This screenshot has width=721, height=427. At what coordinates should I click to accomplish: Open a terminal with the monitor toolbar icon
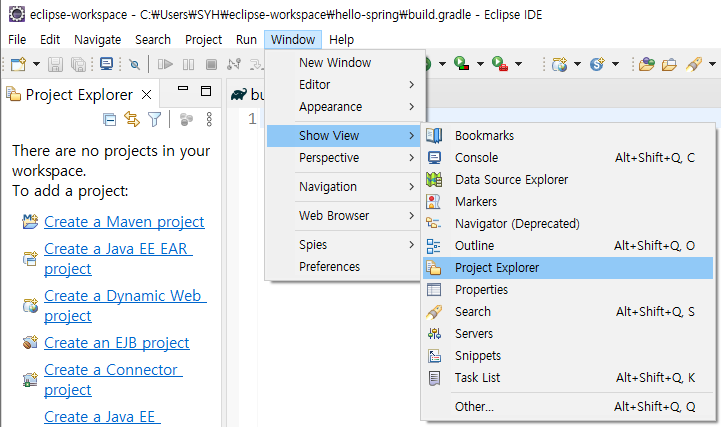pyautogui.click(x=106, y=63)
